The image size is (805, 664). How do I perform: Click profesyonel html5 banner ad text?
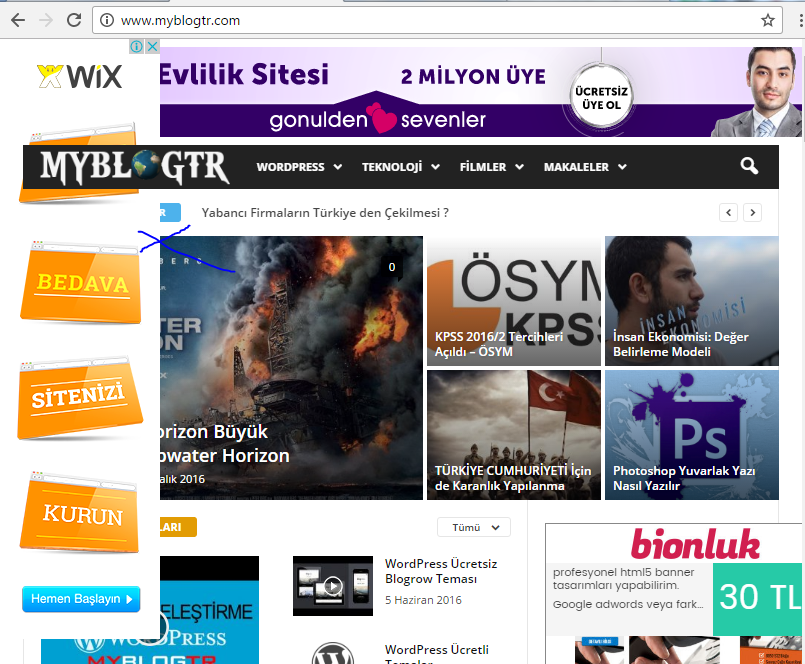(x=623, y=579)
